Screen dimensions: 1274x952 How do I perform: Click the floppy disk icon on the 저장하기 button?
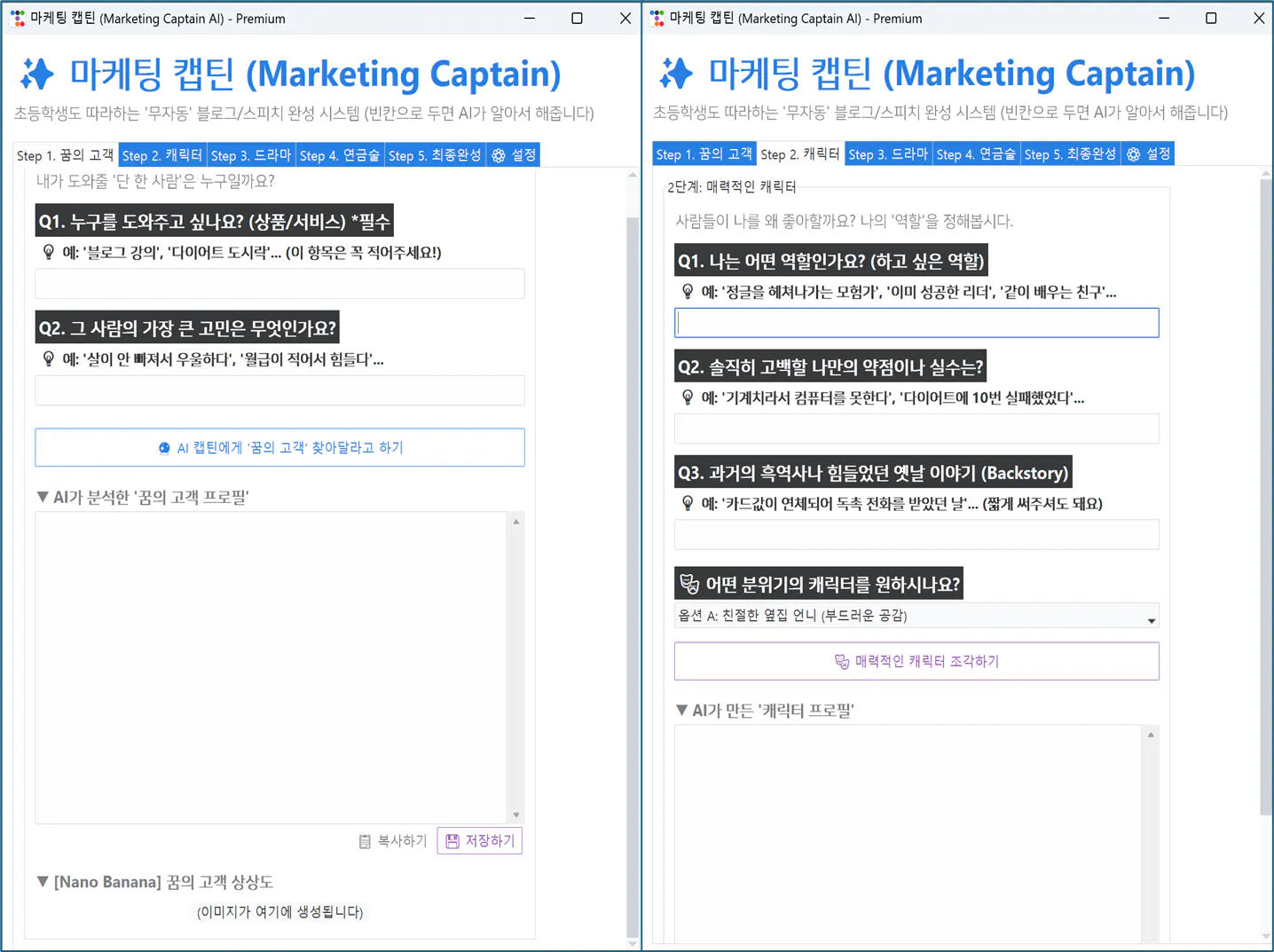pos(454,840)
